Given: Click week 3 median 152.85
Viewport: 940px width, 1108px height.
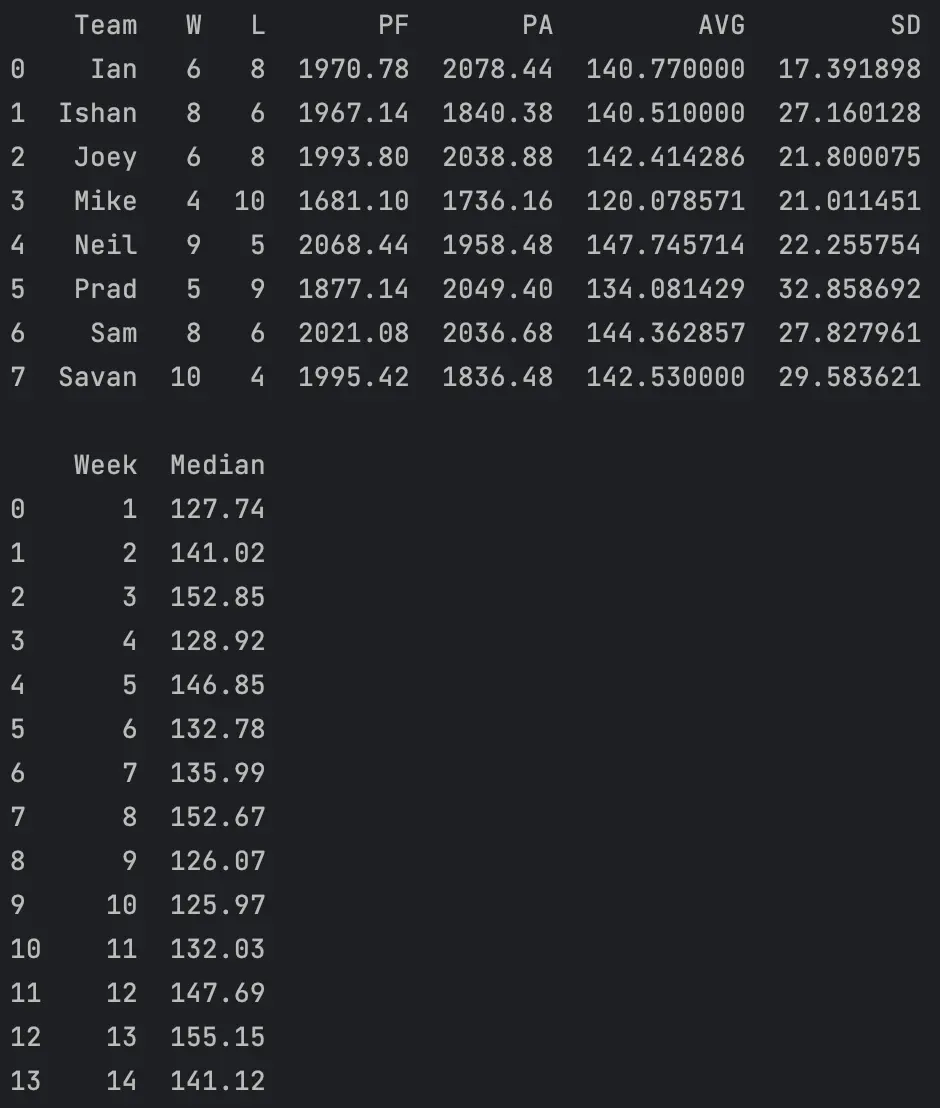Looking at the screenshot, I should tap(218, 597).
